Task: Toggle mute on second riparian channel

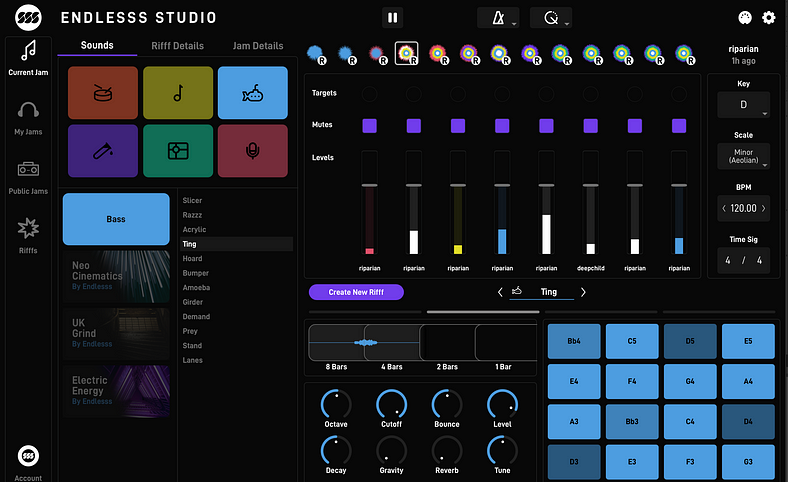Action: point(414,126)
